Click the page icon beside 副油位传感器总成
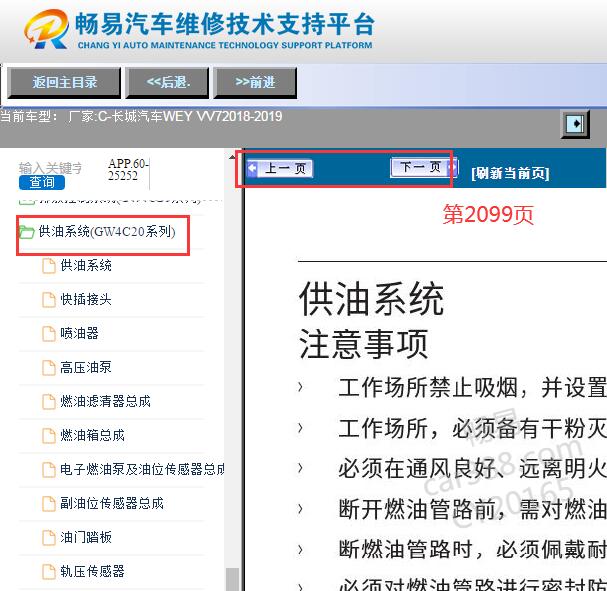This screenshot has height=591, width=607. pyautogui.click(x=49, y=504)
